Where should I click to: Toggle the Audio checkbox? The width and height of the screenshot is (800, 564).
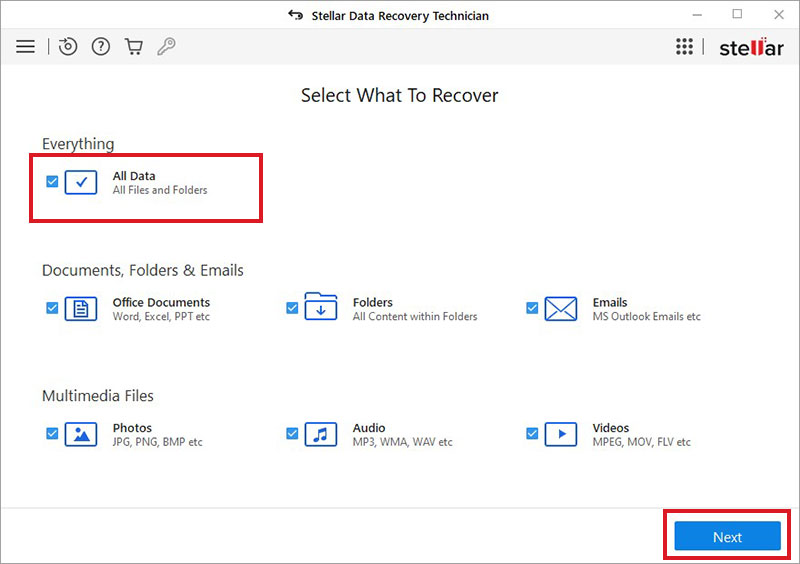(x=292, y=434)
